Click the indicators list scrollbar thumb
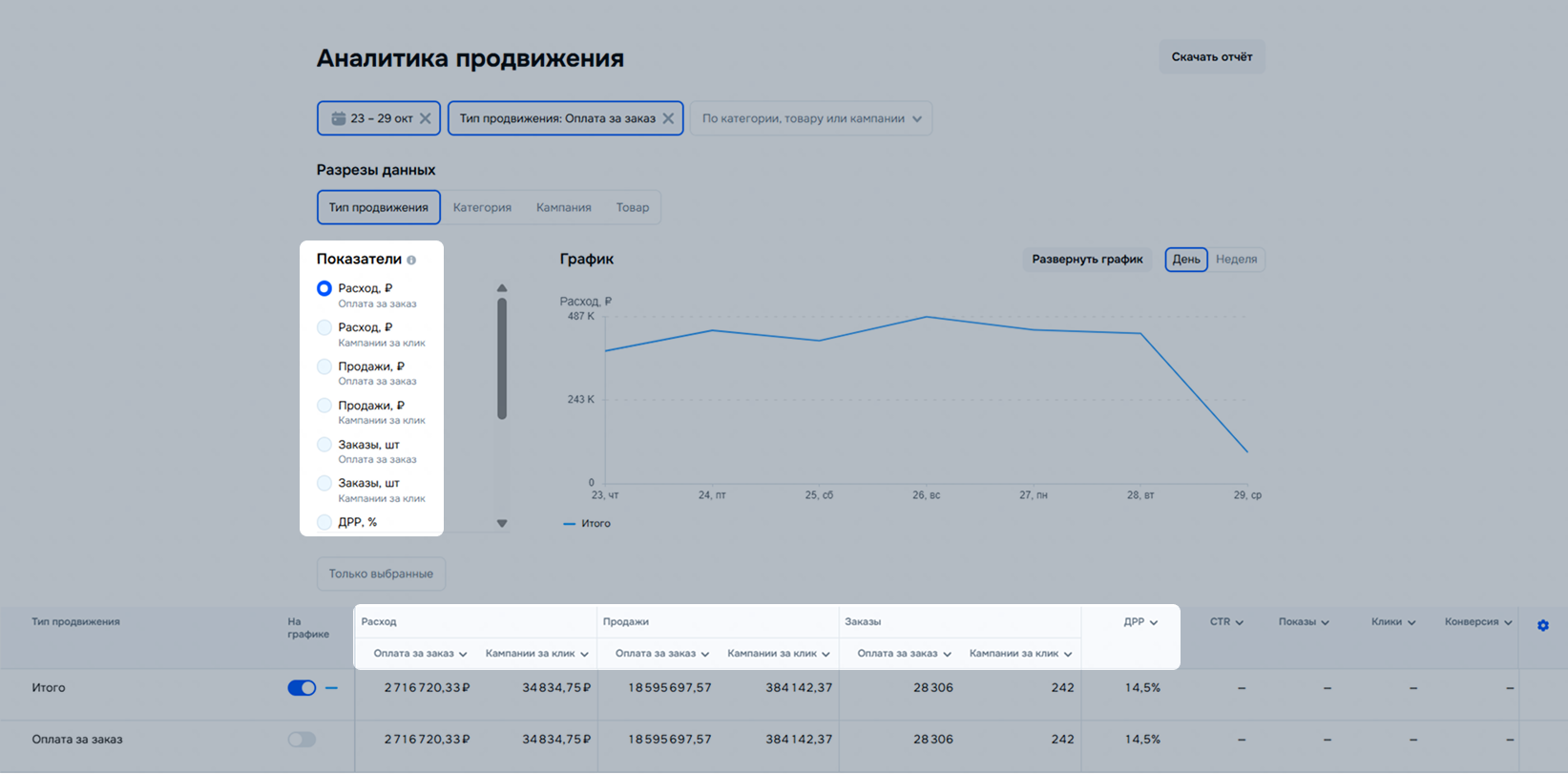 click(x=502, y=359)
